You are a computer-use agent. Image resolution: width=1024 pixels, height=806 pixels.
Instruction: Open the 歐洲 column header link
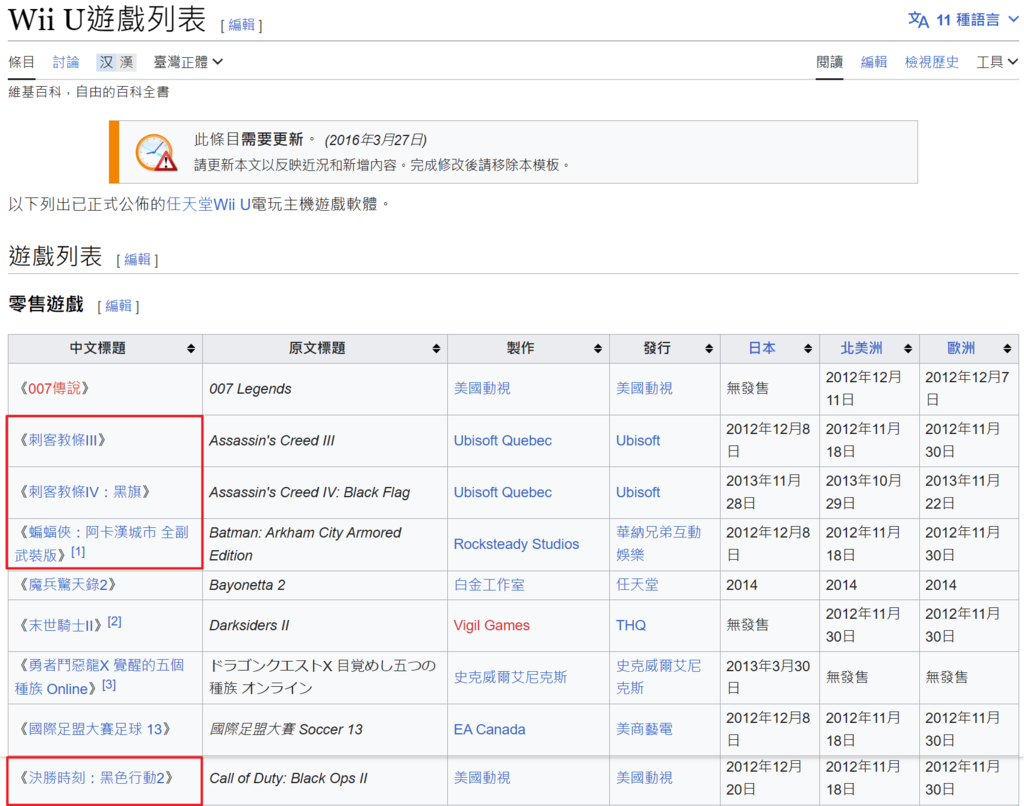tap(961, 348)
